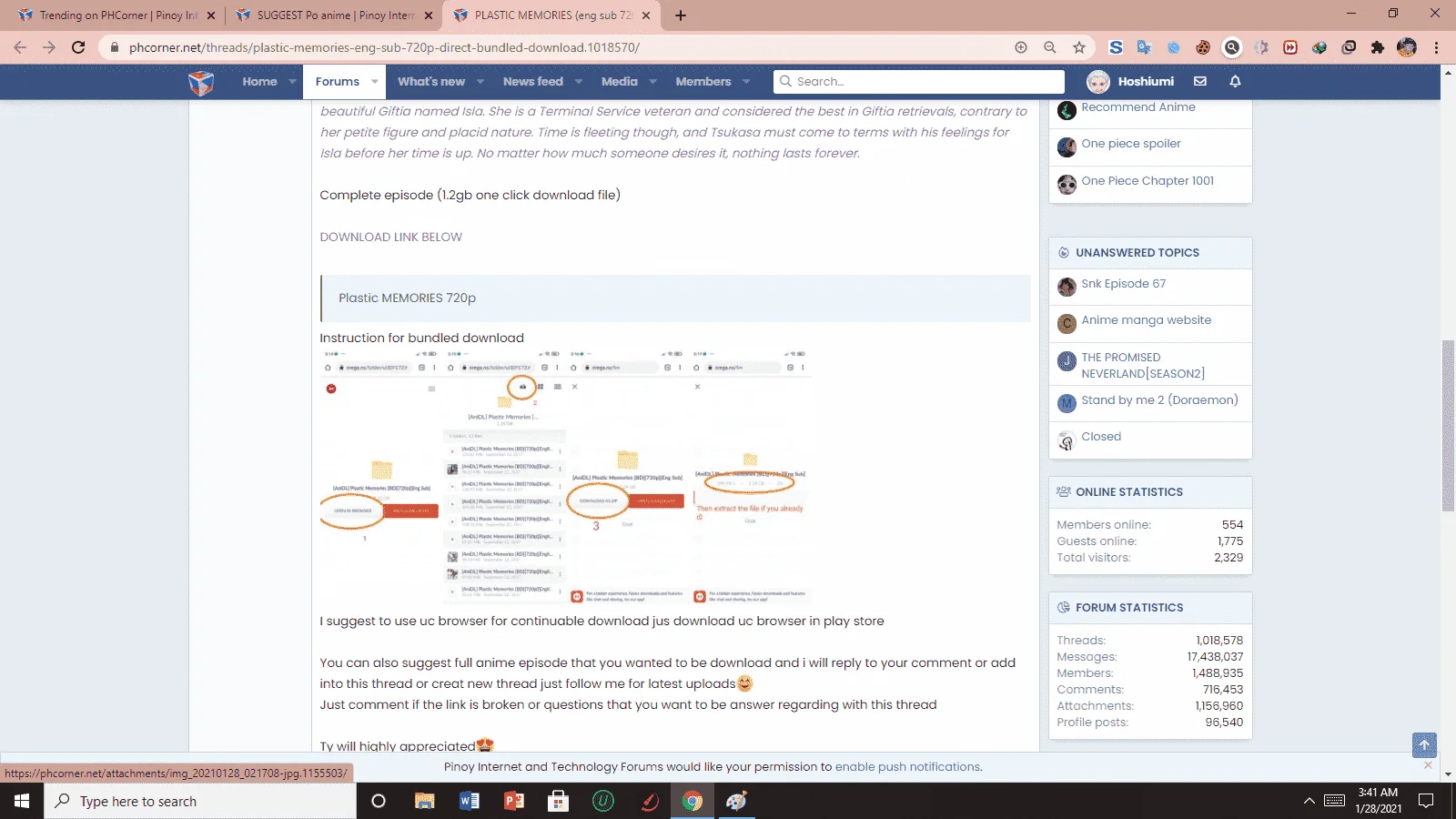Close the SUGGEST Po anime tab

click(429, 15)
